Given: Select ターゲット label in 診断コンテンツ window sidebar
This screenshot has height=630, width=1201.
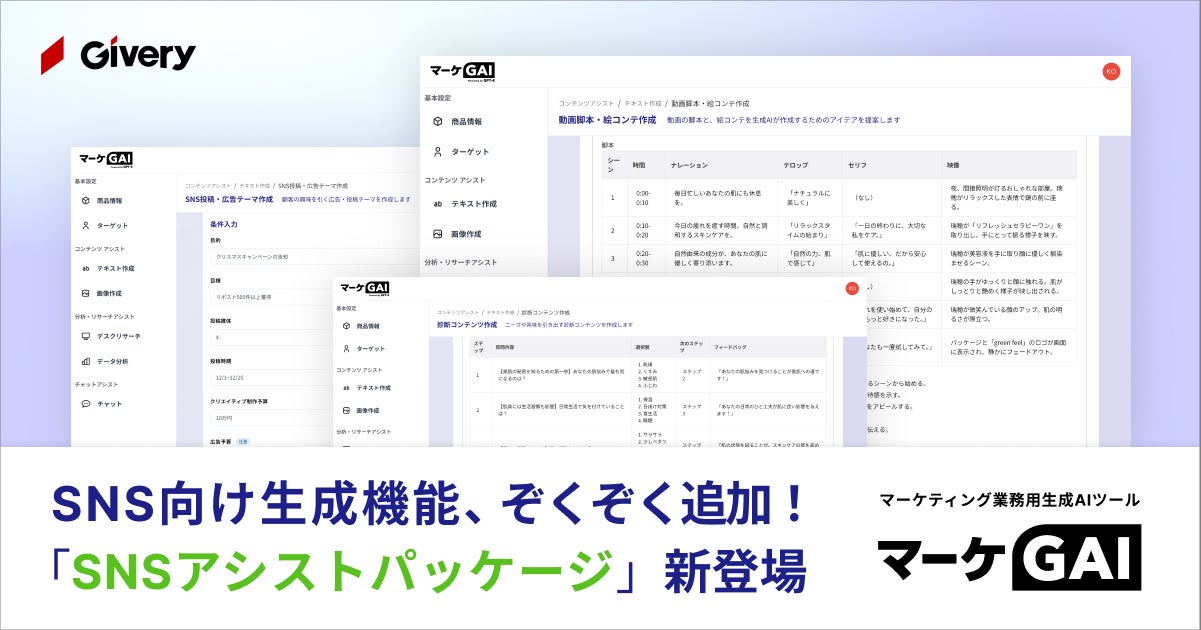Looking at the screenshot, I should [x=371, y=349].
